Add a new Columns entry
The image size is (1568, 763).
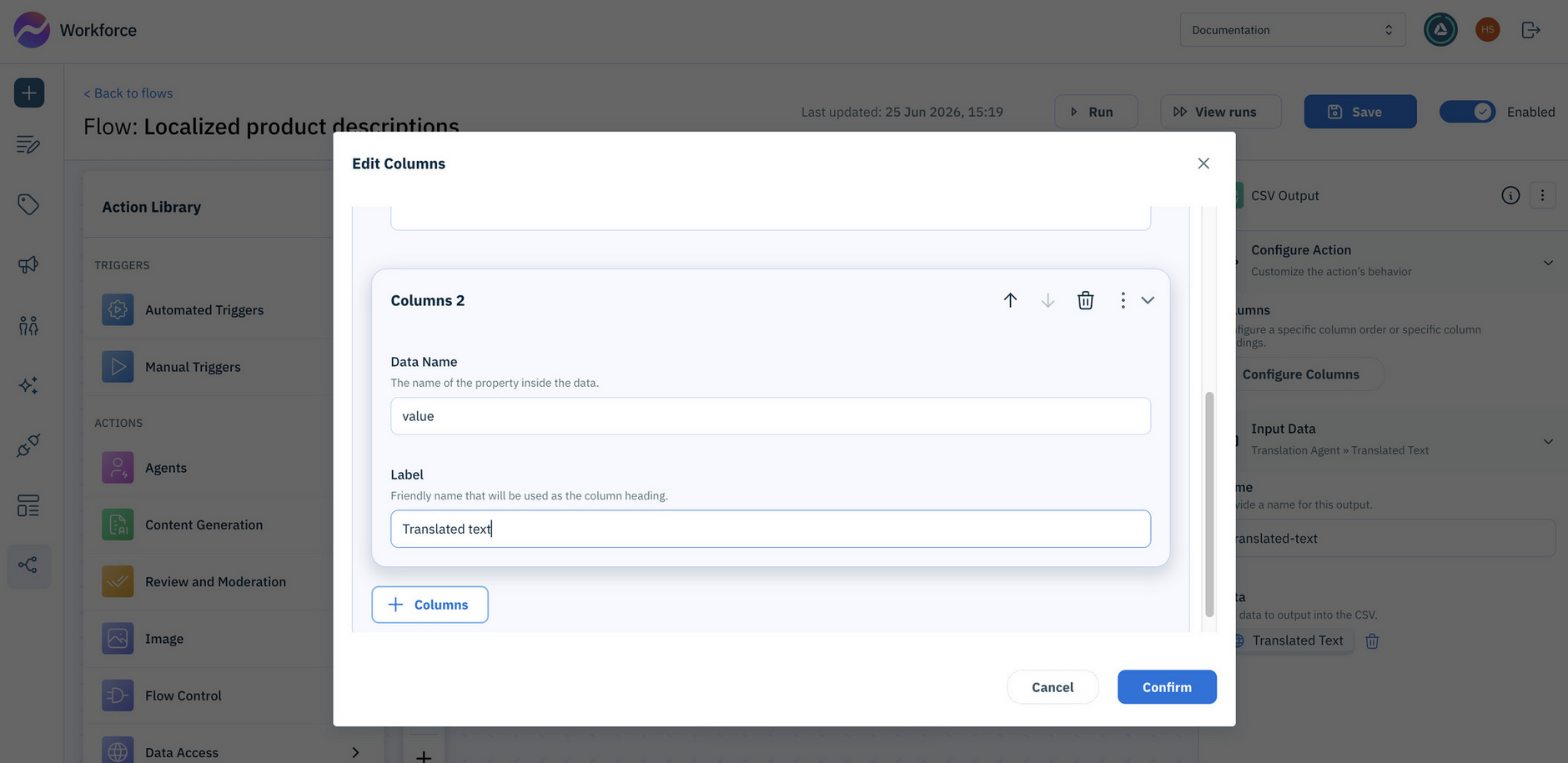[430, 605]
